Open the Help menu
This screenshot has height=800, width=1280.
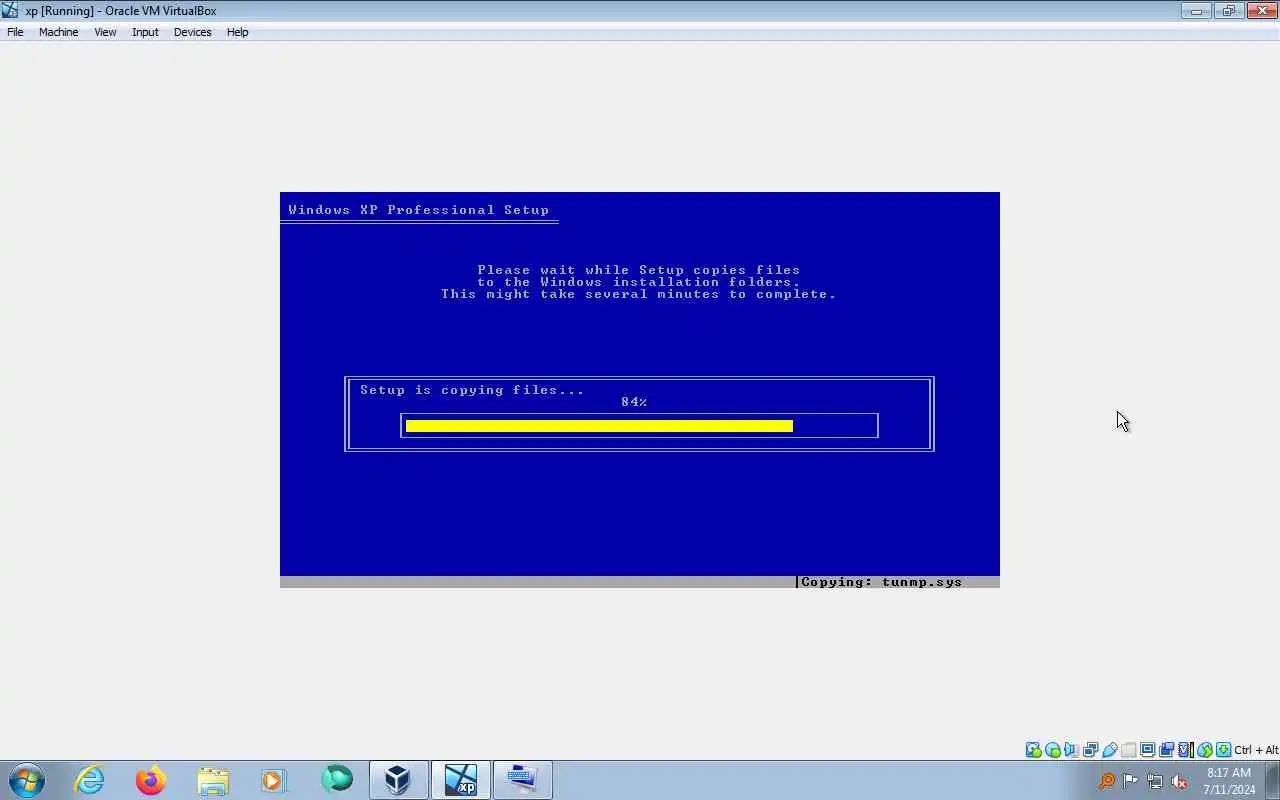point(237,32)
